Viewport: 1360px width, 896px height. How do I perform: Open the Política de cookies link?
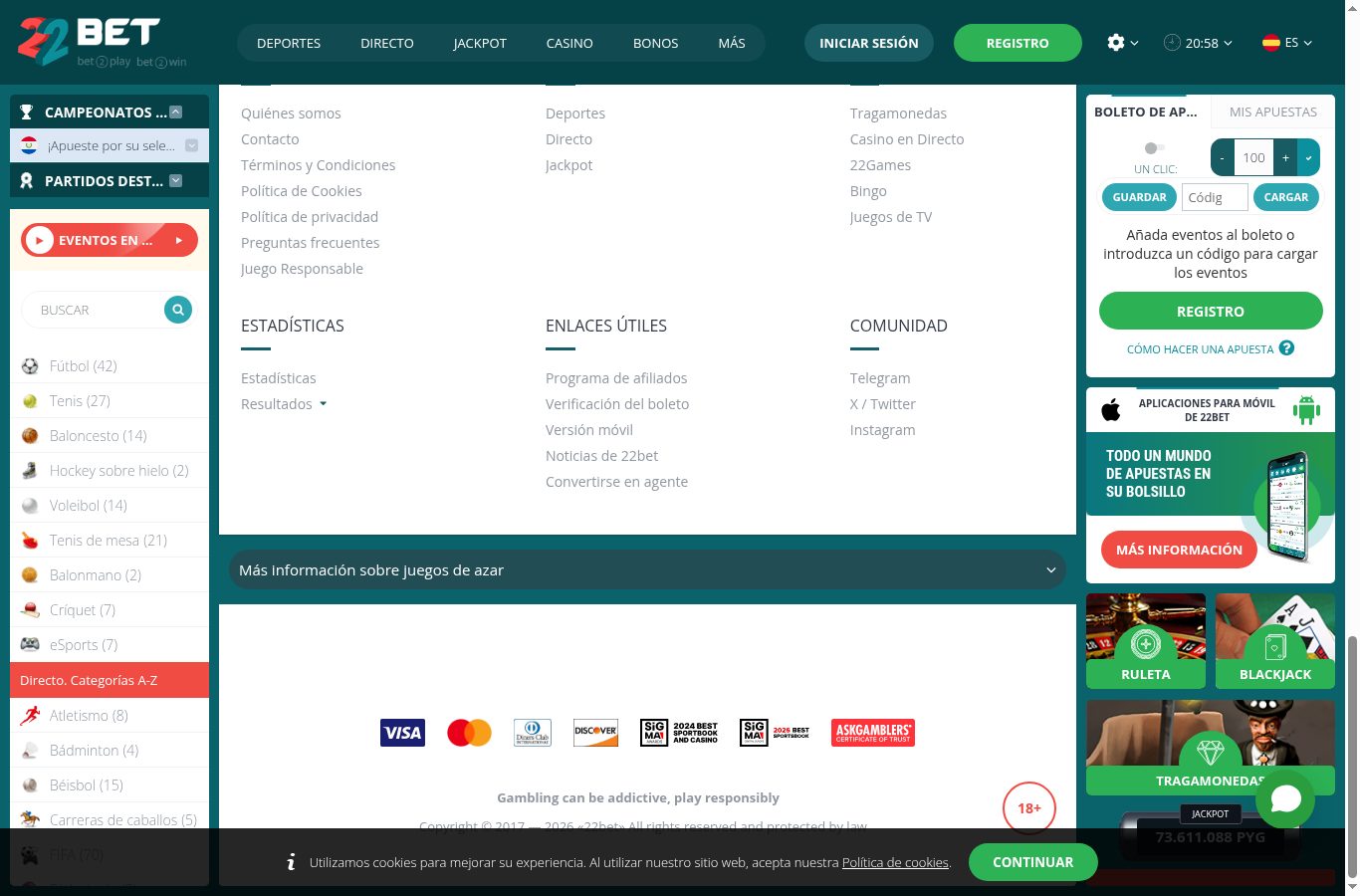click(895, 862)
